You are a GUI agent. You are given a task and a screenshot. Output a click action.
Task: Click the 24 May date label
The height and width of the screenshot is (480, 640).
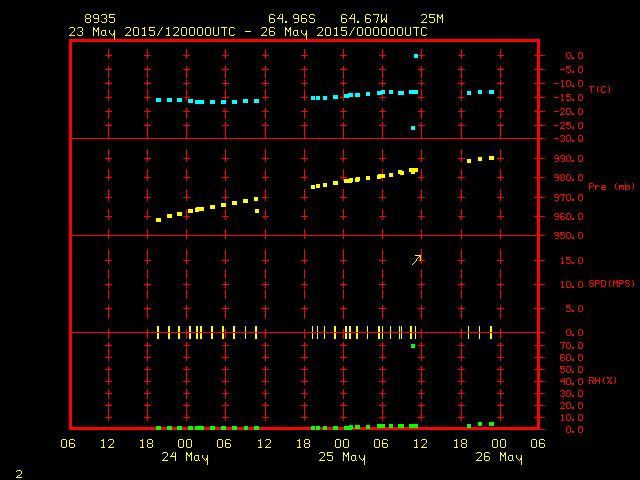(x=185, y=457)
